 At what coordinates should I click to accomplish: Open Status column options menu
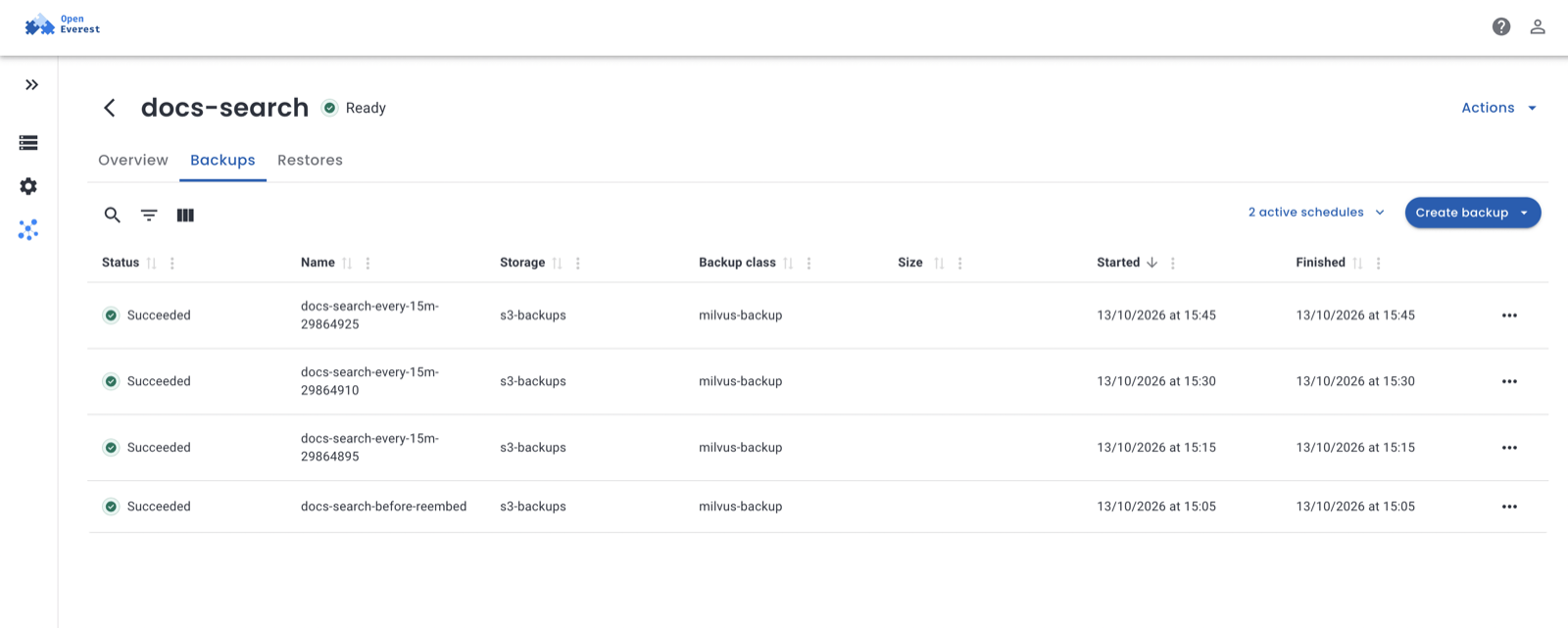[172, 264]
